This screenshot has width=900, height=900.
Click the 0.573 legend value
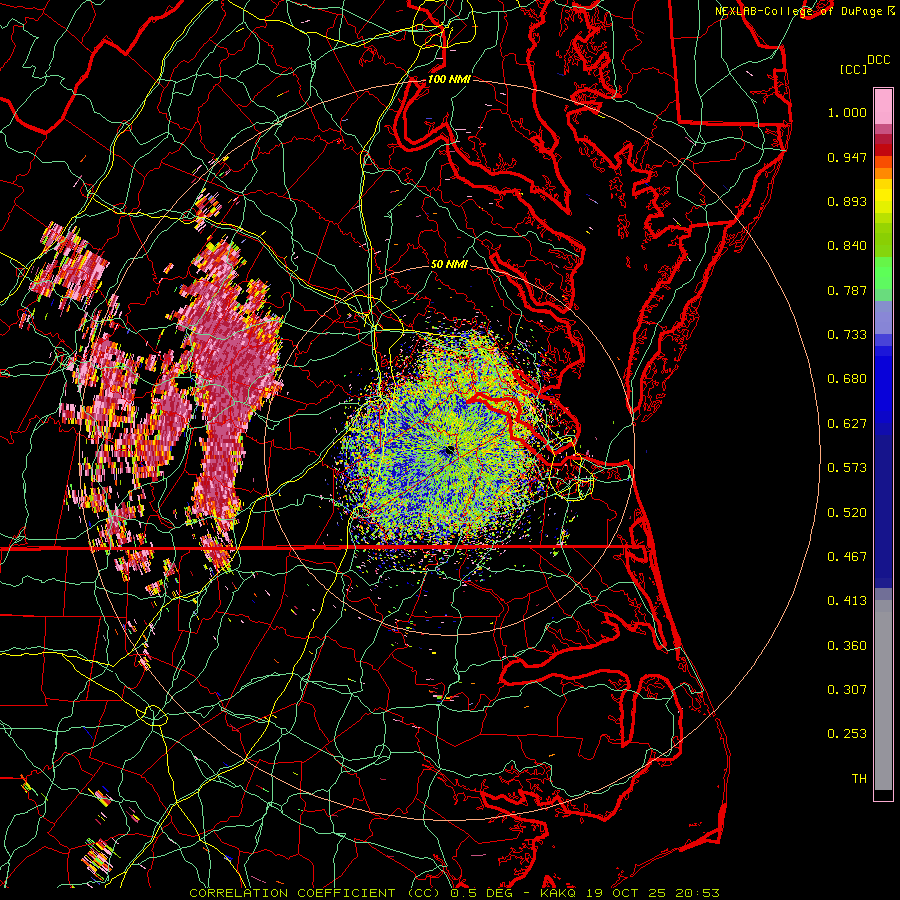847,468
